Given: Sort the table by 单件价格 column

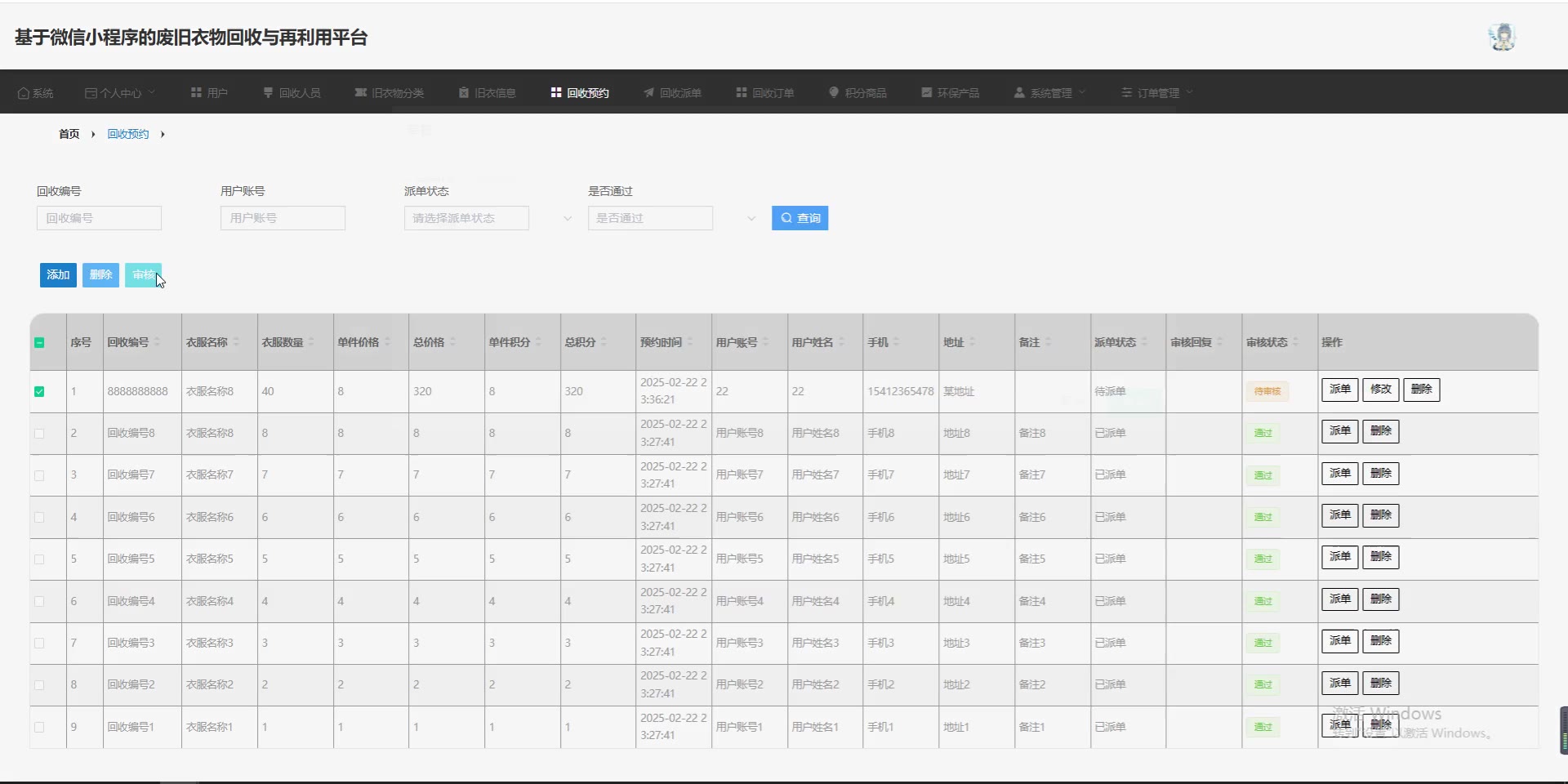Looking at the screenshot, I should point(387,342).
